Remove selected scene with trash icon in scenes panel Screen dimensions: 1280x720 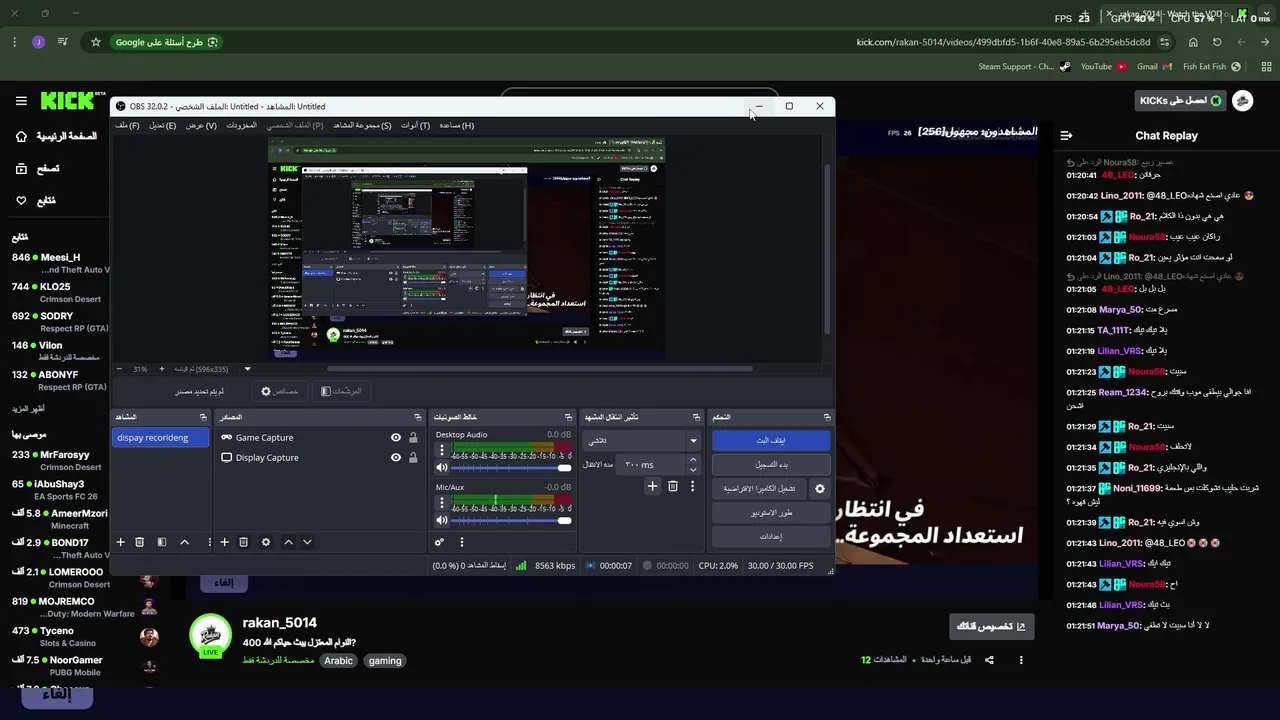click(140, 542)
